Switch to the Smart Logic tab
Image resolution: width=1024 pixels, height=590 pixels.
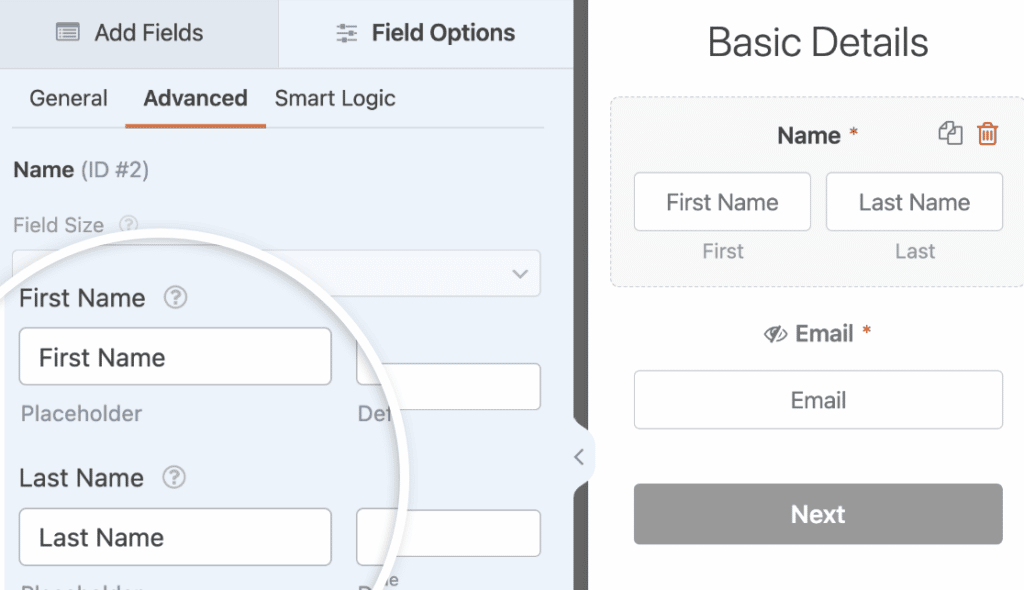(335, 98)
